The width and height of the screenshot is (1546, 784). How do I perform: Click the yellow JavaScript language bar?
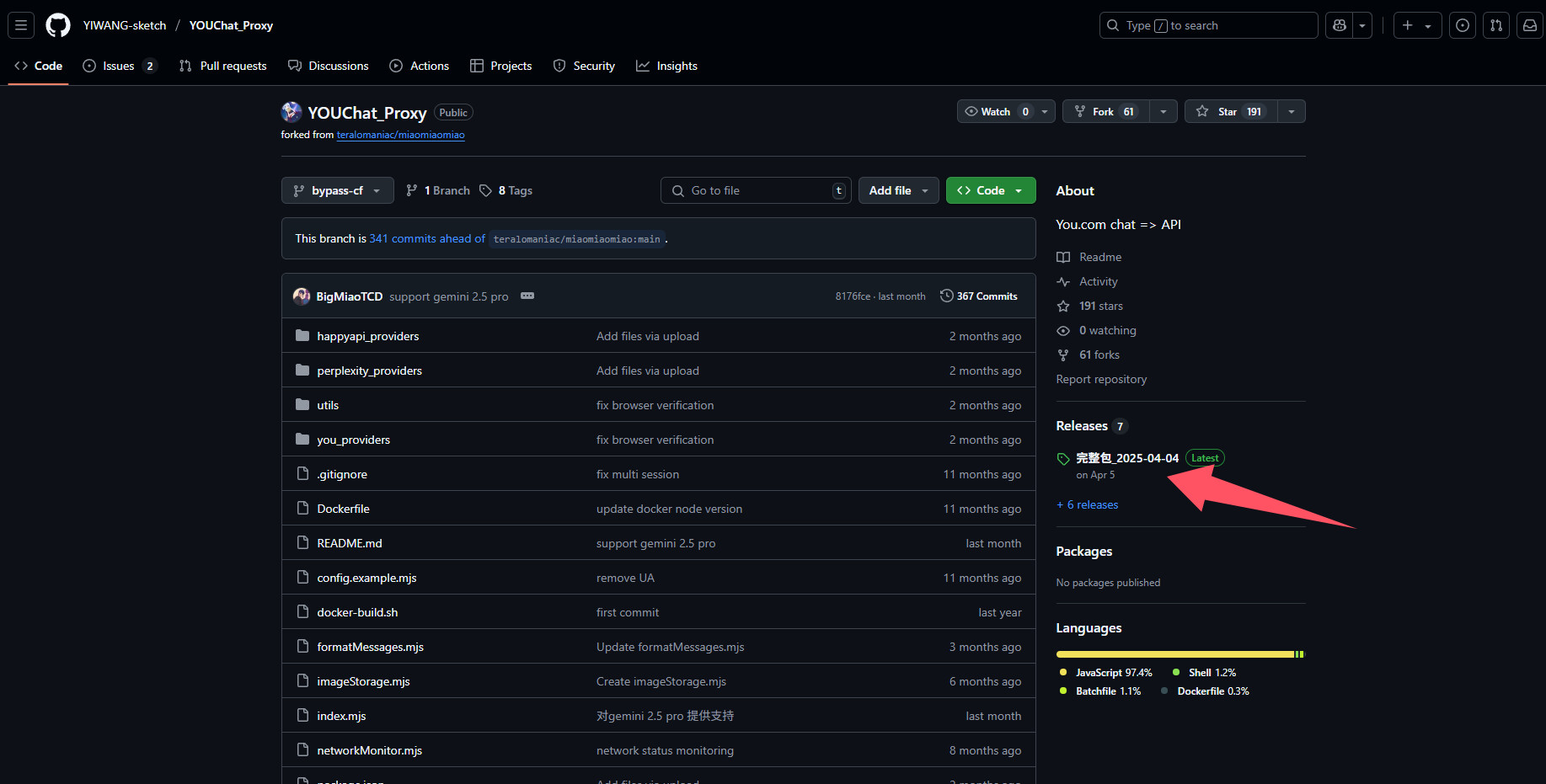[x=1174, y=654]
